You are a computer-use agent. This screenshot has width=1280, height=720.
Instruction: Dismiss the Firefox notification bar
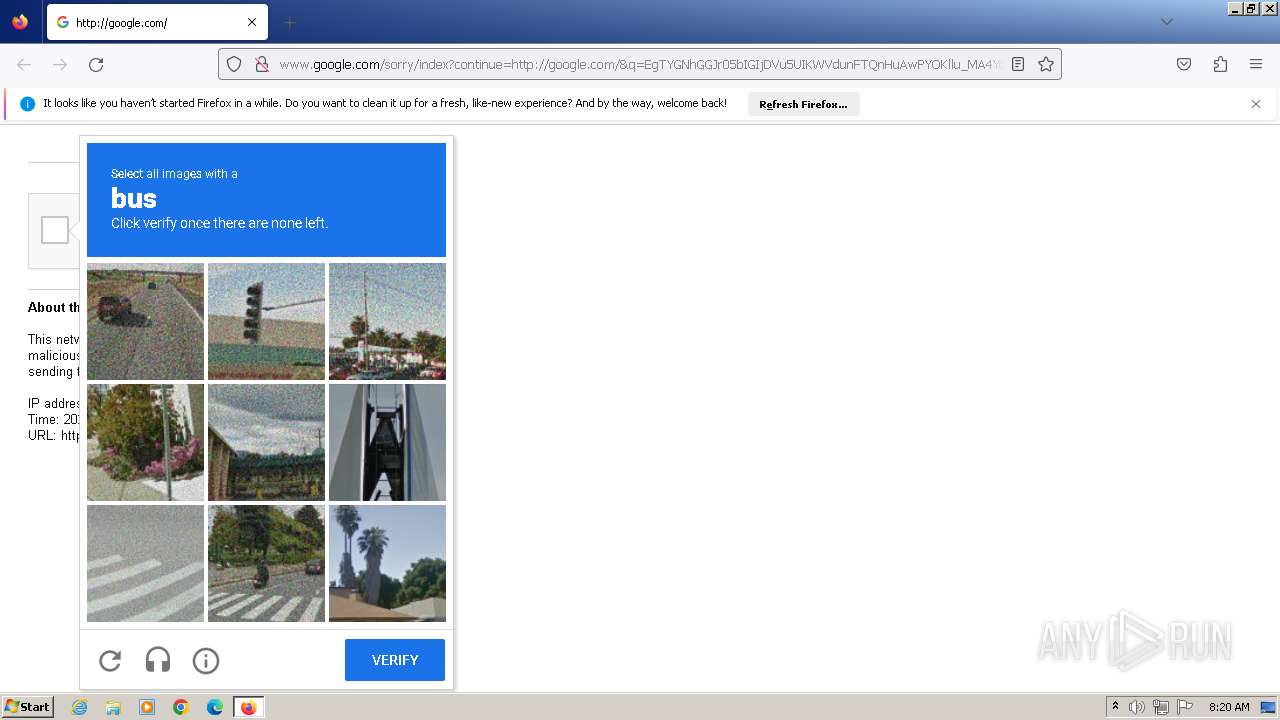(x=1256, y=104)
